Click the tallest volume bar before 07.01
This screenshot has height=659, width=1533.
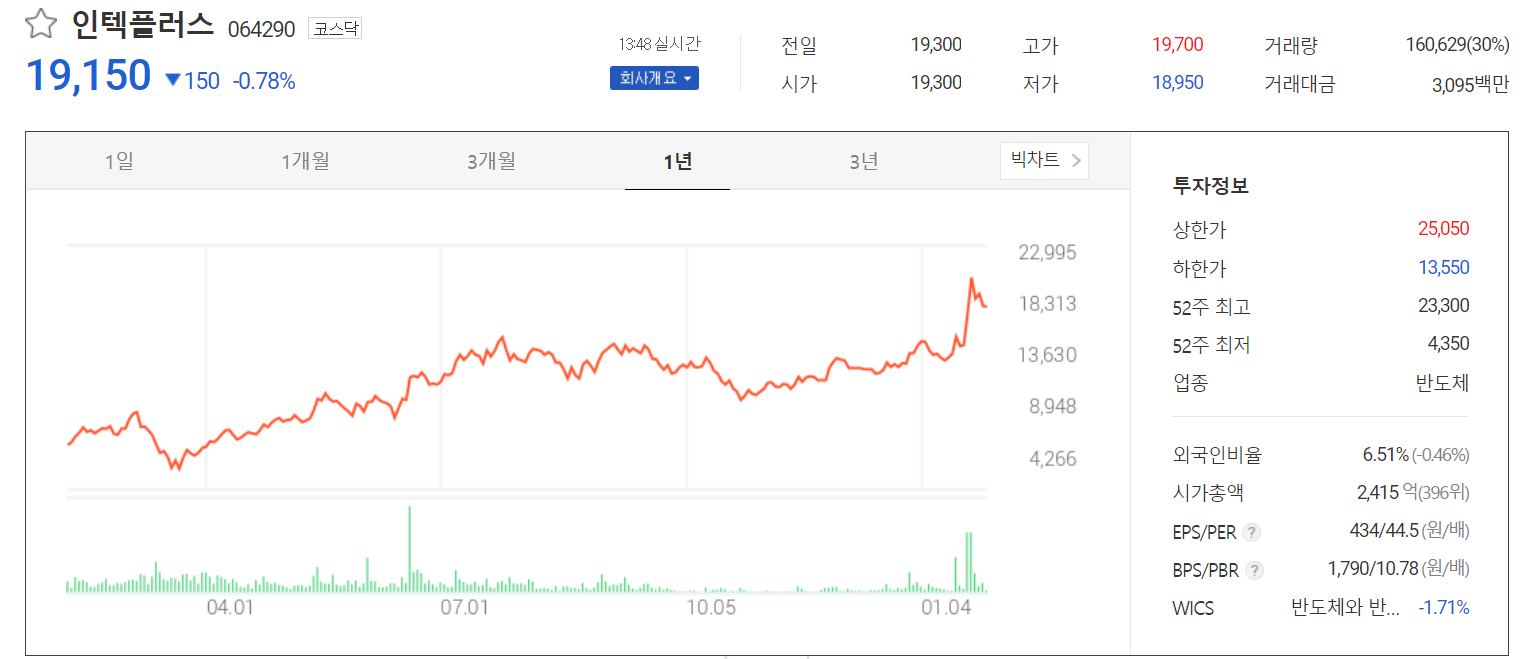click(409, 550)
